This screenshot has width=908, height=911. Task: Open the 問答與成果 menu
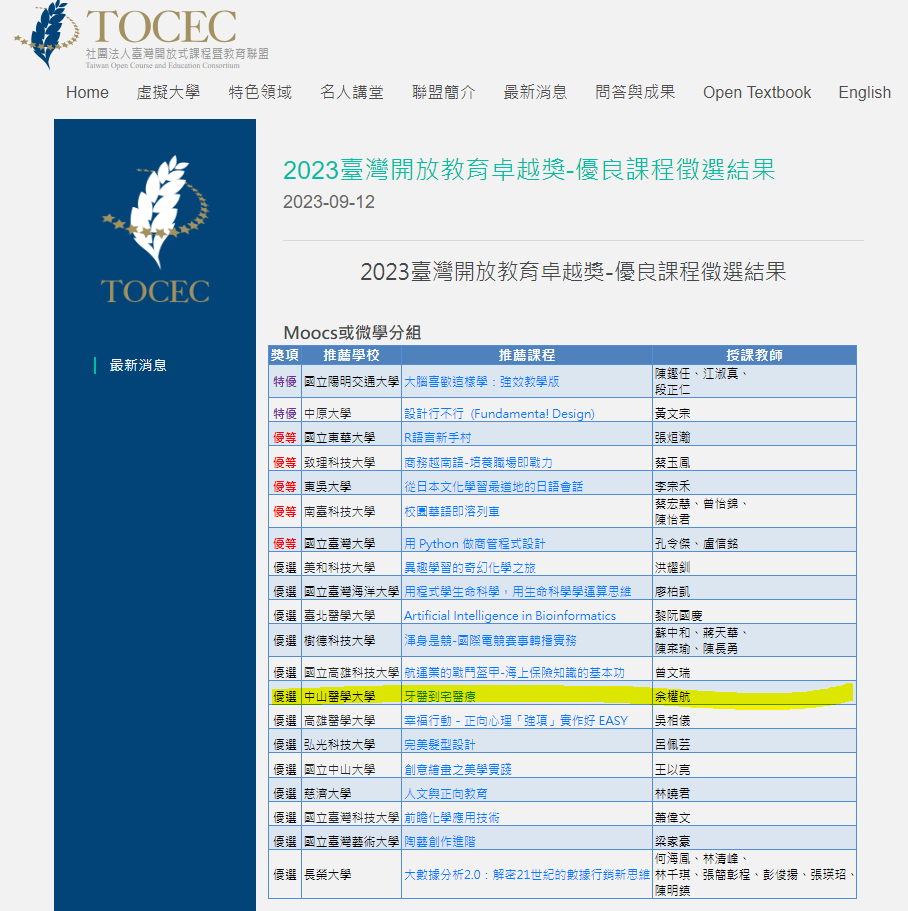point(635,92)
